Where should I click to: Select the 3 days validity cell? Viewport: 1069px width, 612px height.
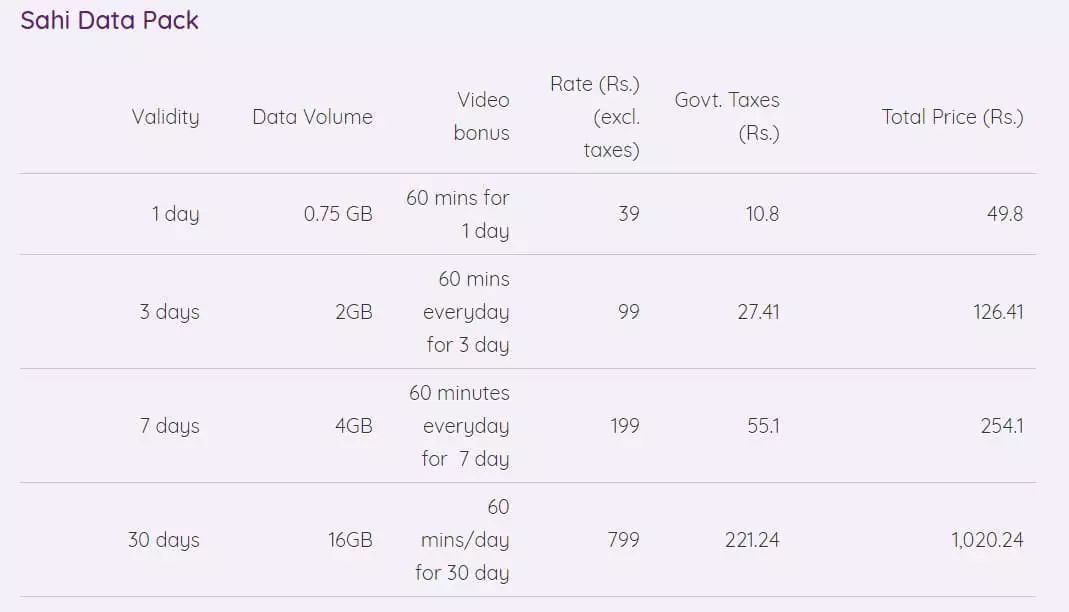coord(169,312)
